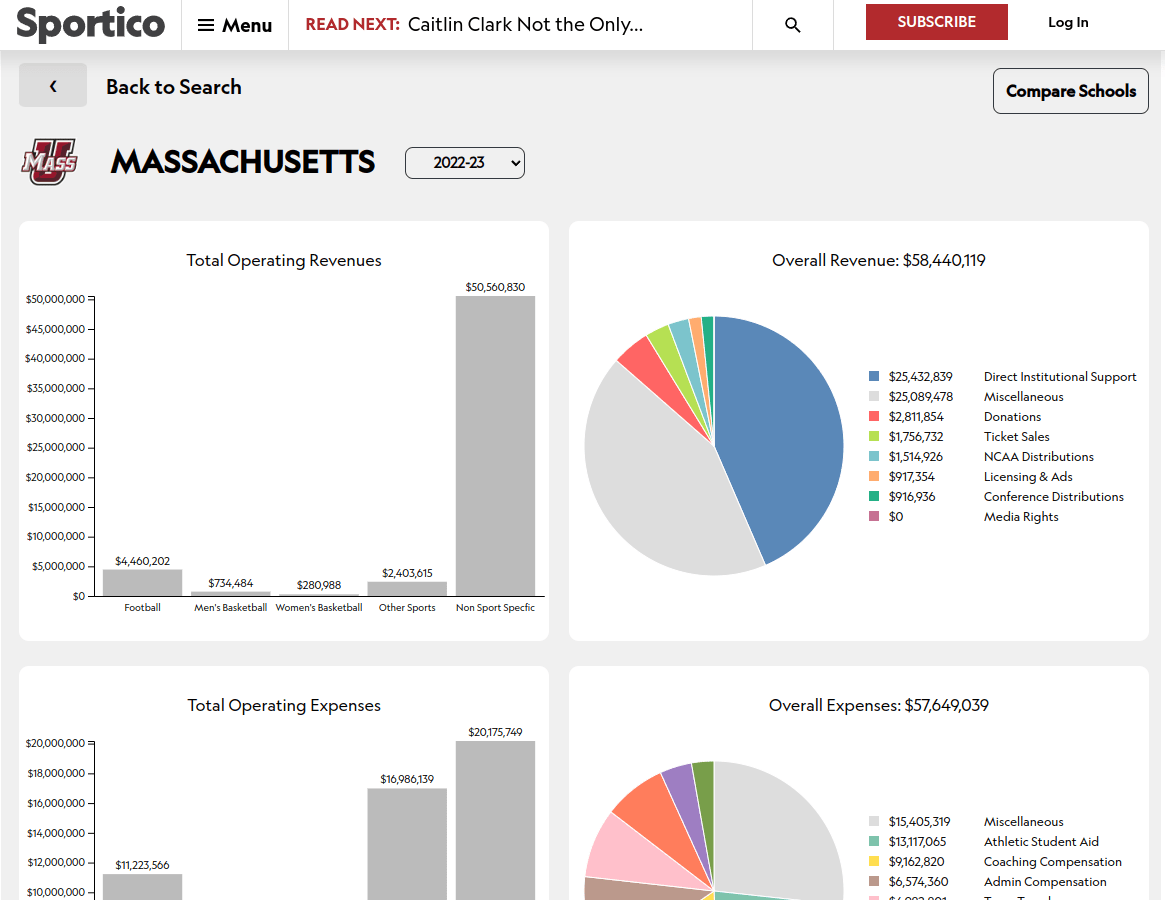
Task: Click the Ticket Sales legend label
Action: click(1016, 437)
